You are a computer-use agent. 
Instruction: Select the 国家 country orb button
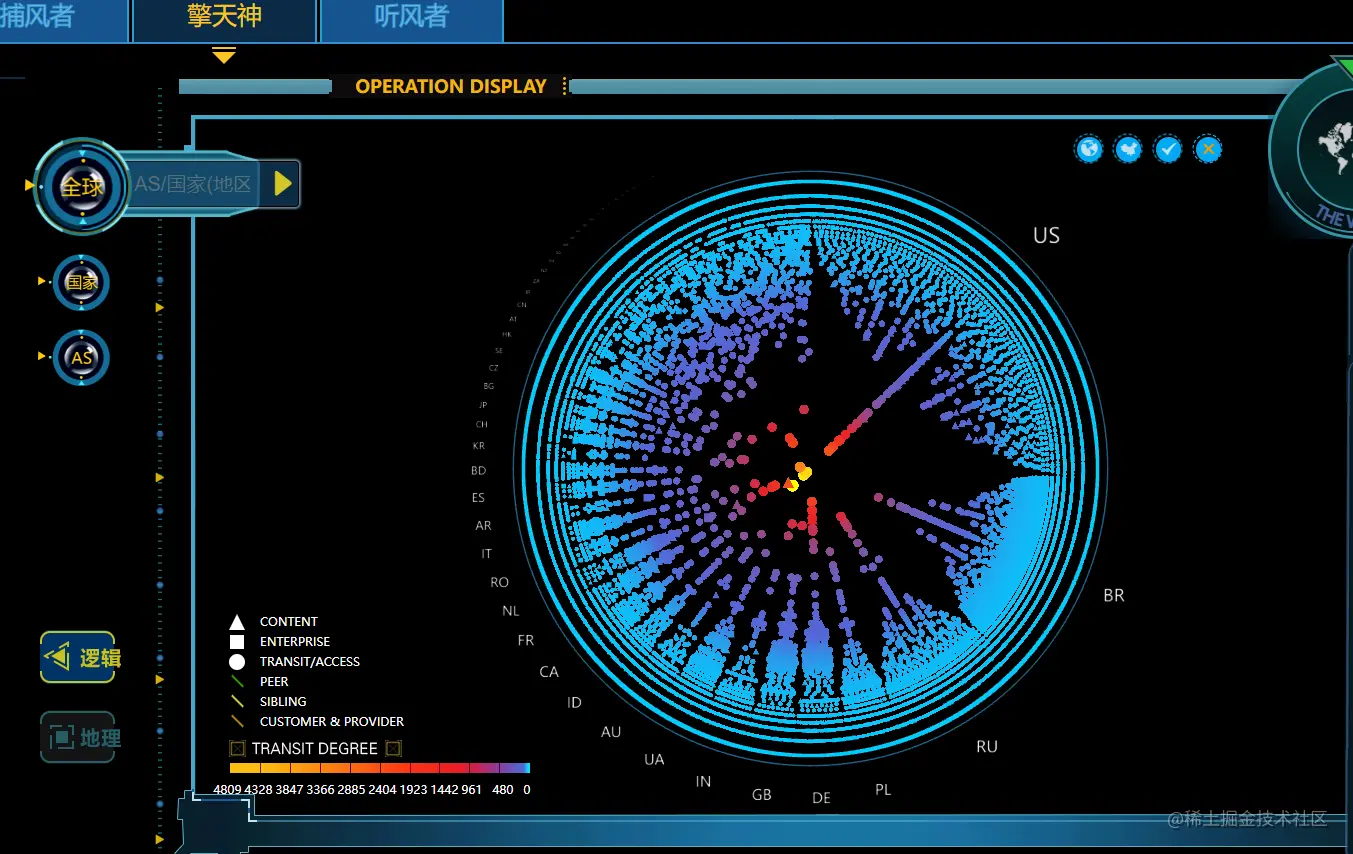(82, 282)
